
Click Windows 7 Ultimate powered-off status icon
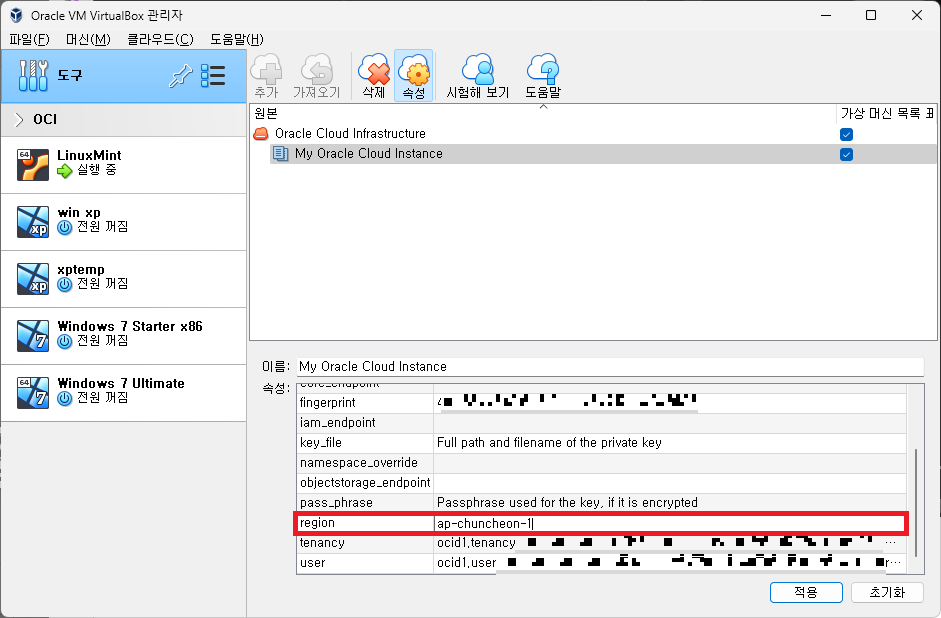[64, 398]
